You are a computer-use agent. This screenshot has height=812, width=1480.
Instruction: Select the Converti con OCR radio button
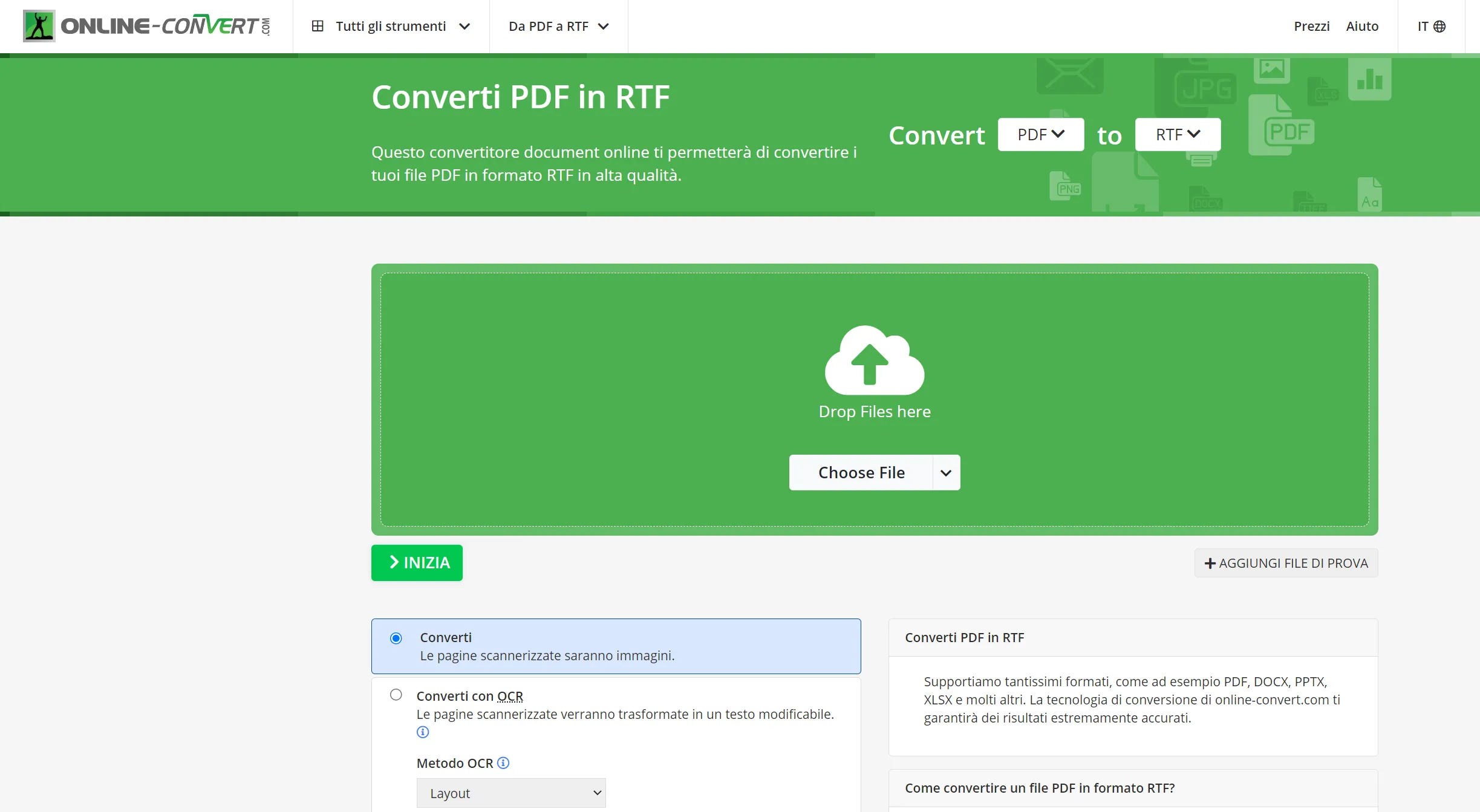click(397, 694)
